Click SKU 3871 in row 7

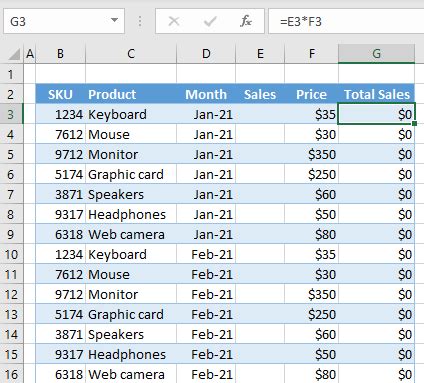pyautogui.click(x=60, y=194)
